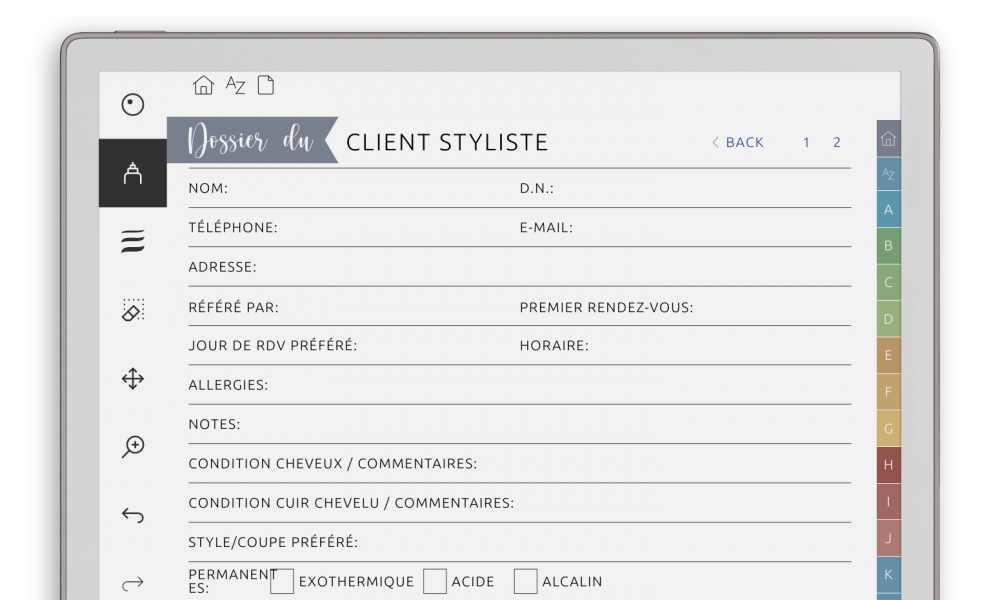Click the PERMANENTES label

[232, 581]
